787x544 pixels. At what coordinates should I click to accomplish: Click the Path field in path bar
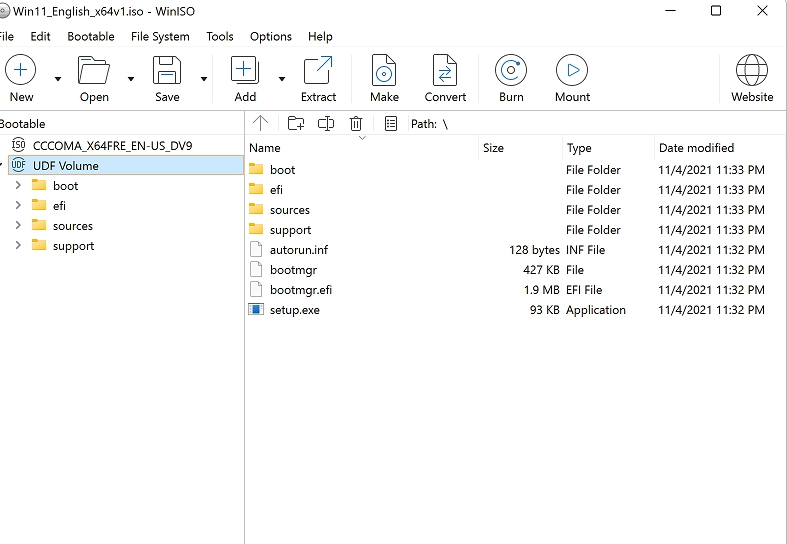(x=595, y=123)
